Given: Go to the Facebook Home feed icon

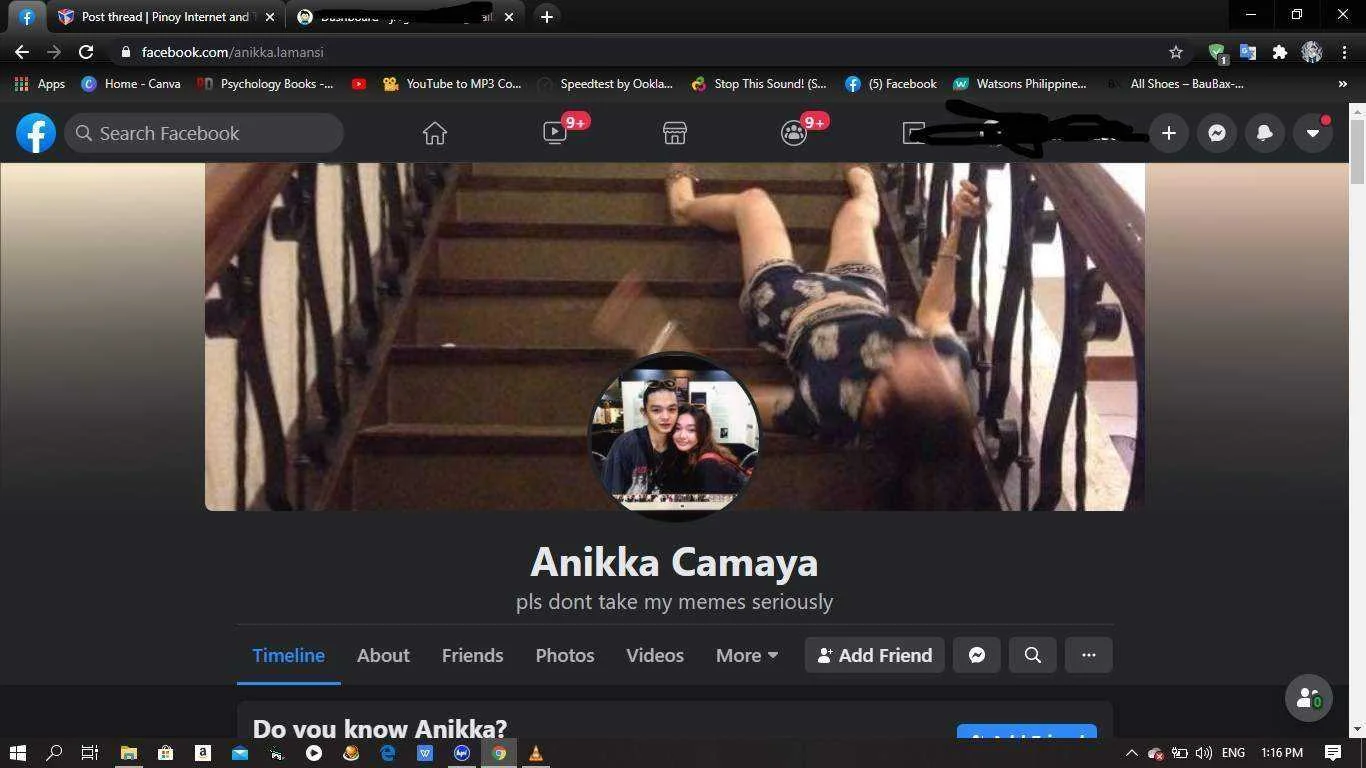Looking at the screenshot, I should pos(434,133).
